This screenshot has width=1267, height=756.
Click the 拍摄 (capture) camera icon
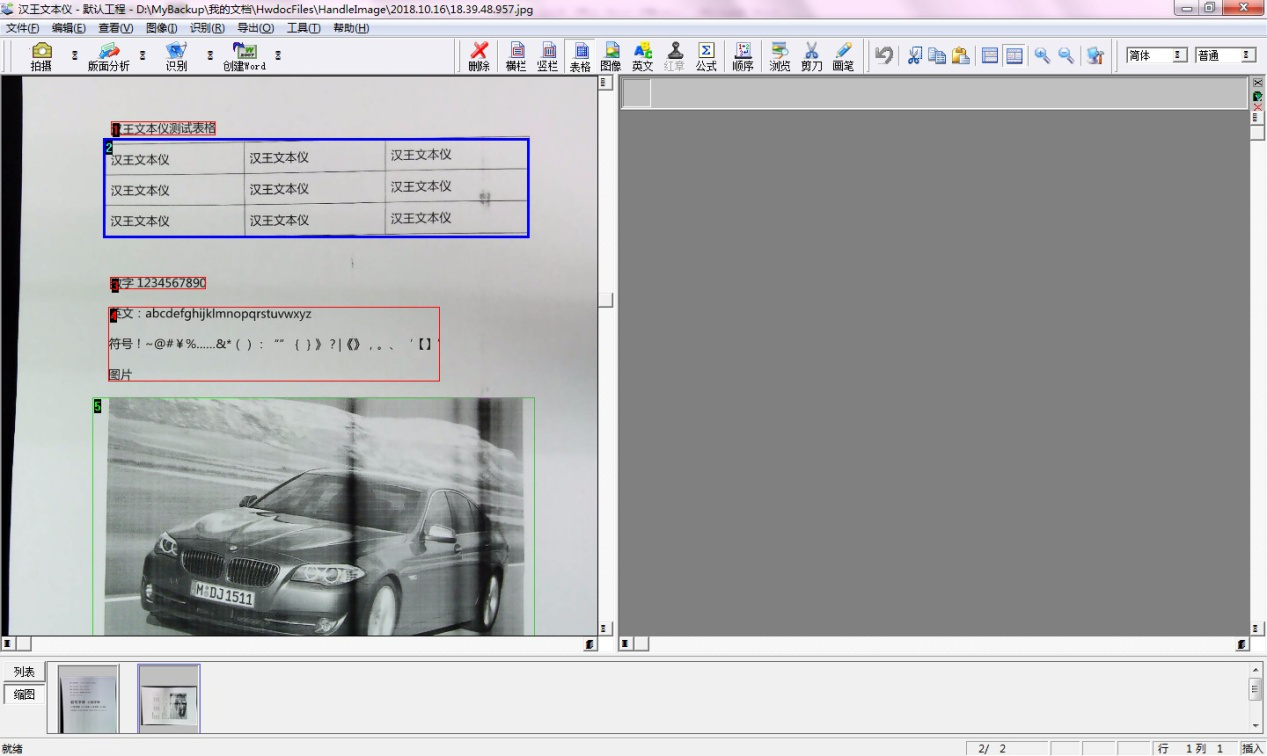[41, 56]
